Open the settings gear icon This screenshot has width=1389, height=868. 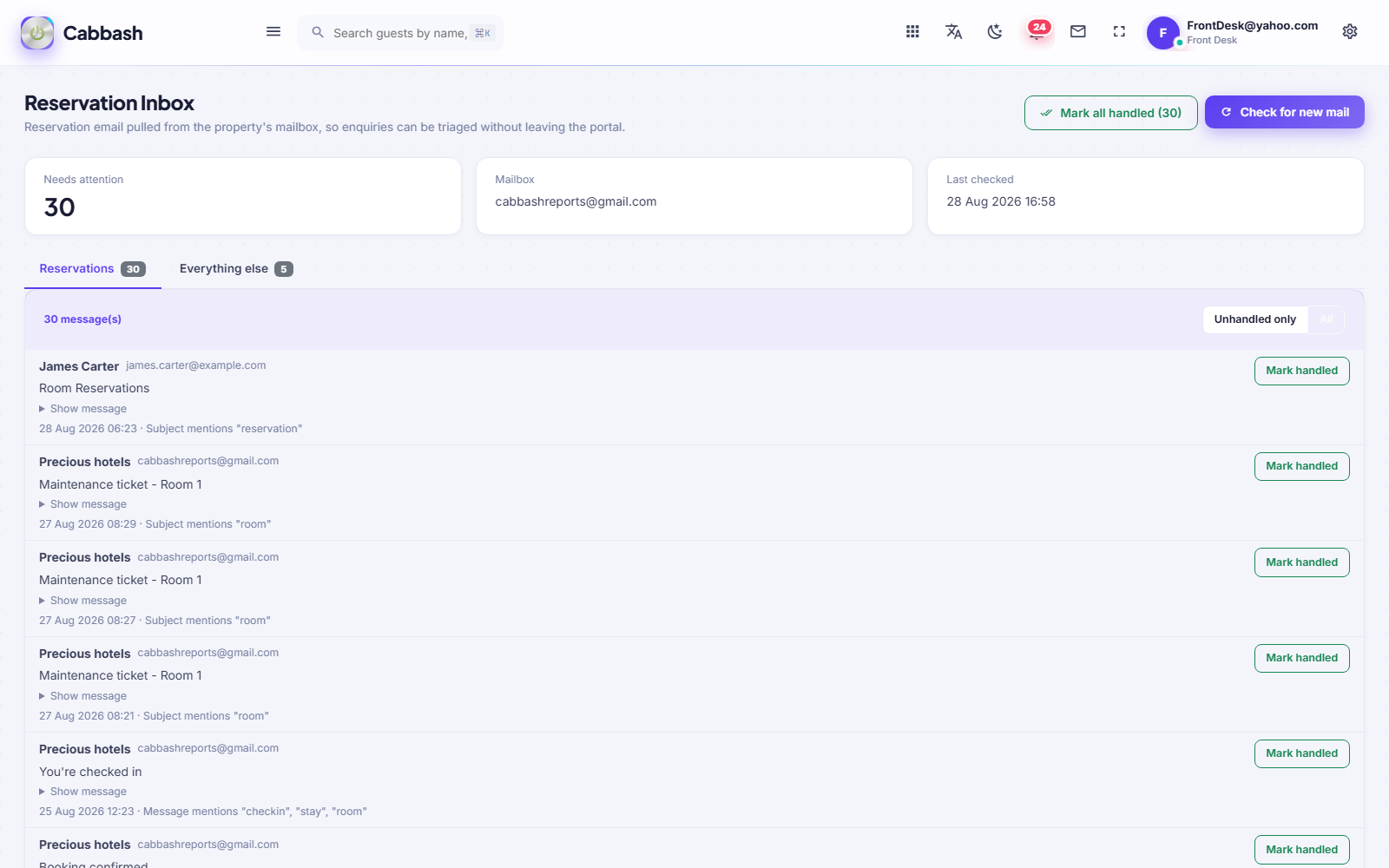click(x=1350, y=32)
